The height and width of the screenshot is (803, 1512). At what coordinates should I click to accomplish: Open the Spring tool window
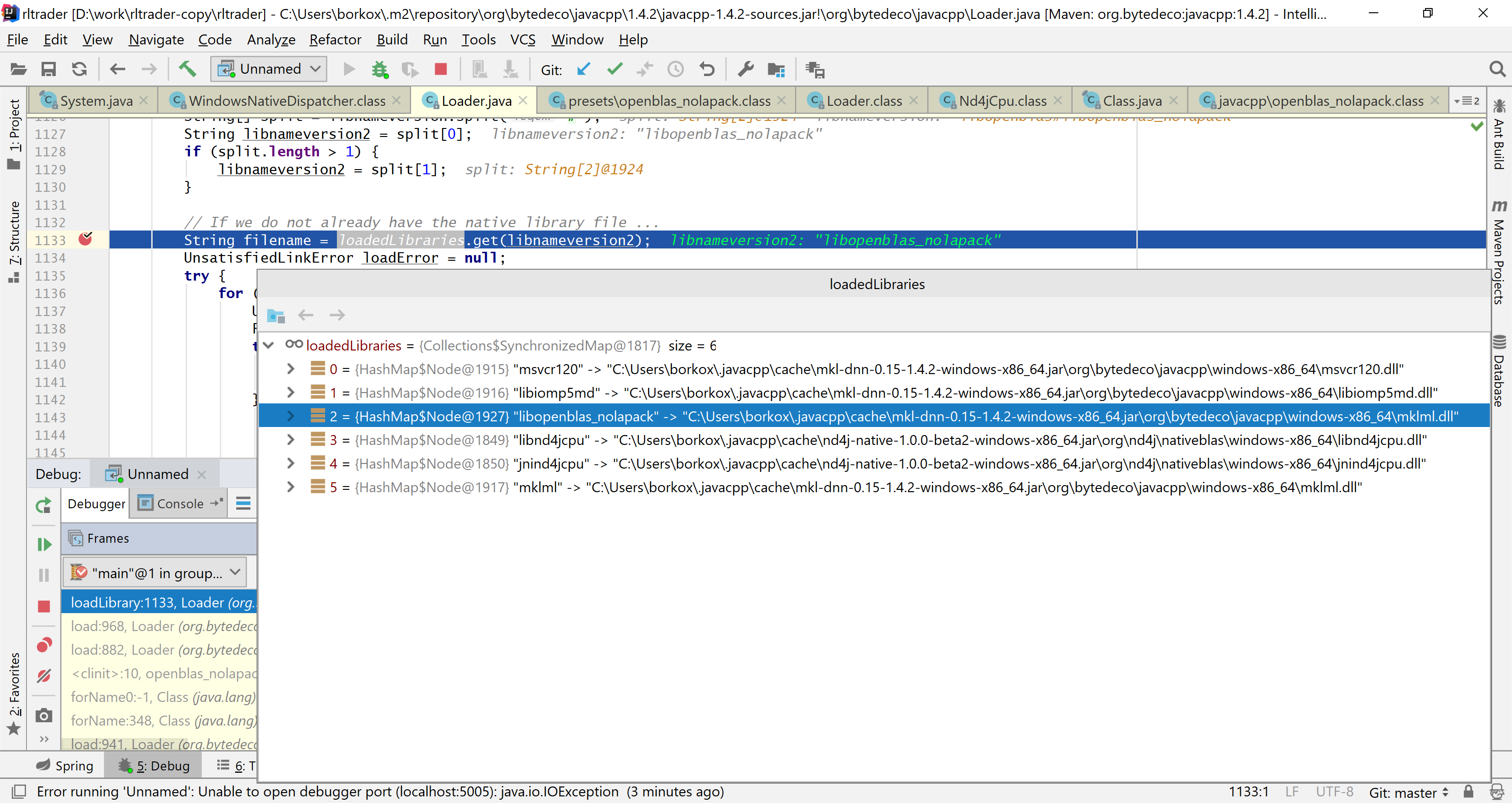[x=65, y=765]
